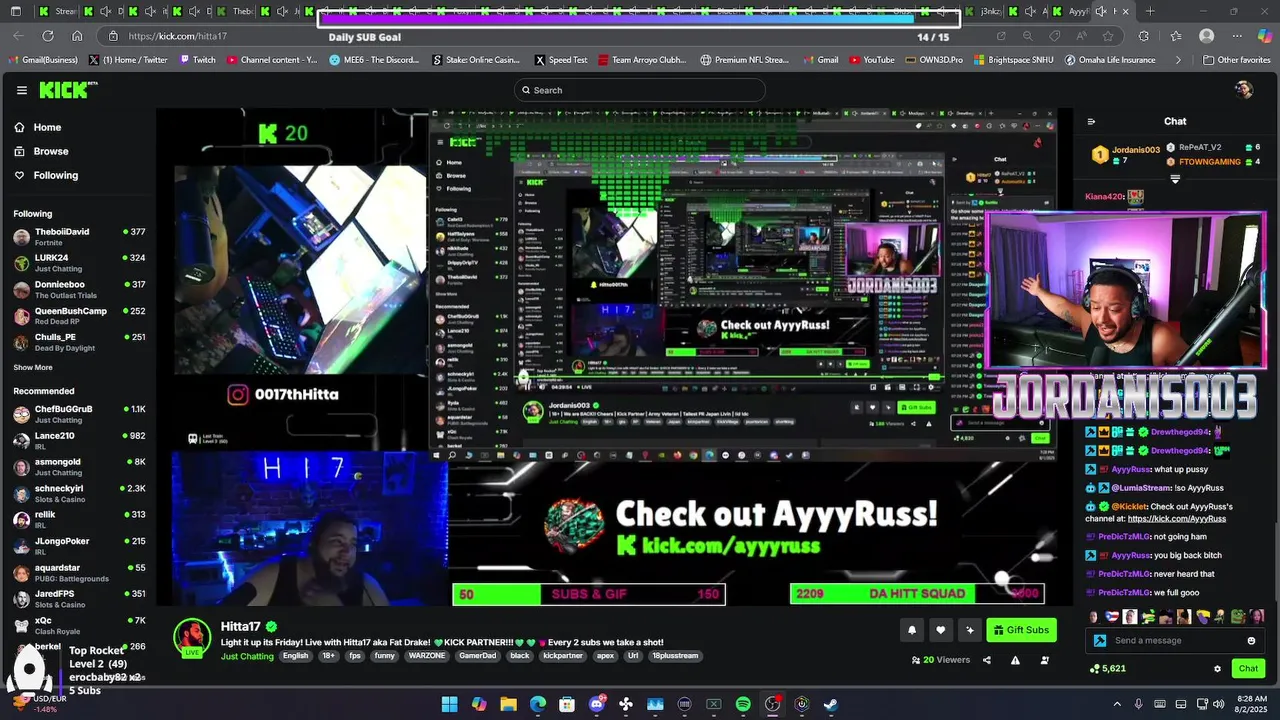Expand the gift sub leaderboard
The width and height of the screenshot is (1280, 720).
pyautogui.click(x=1175, y=180)
